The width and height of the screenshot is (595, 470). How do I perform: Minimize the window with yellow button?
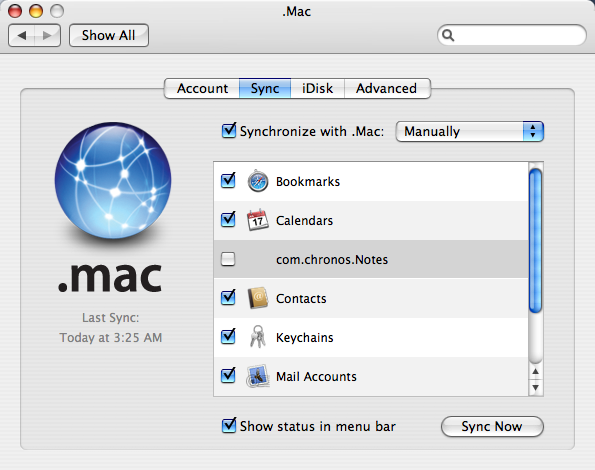tap(36, 11)
